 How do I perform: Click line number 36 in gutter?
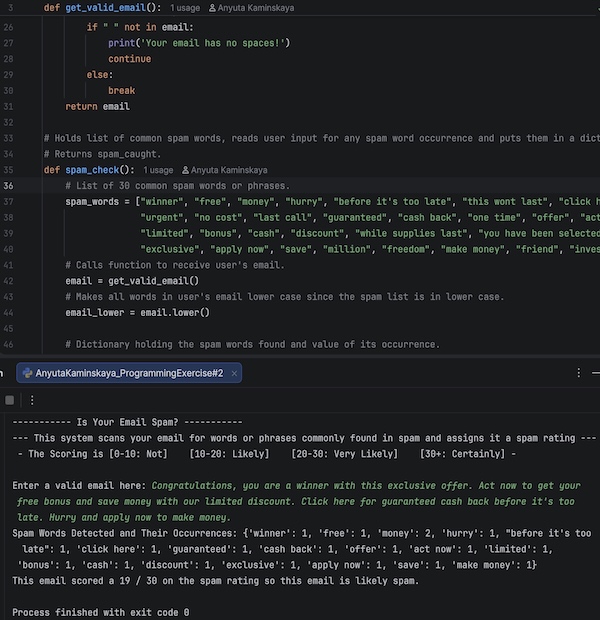tap(8, 185)
